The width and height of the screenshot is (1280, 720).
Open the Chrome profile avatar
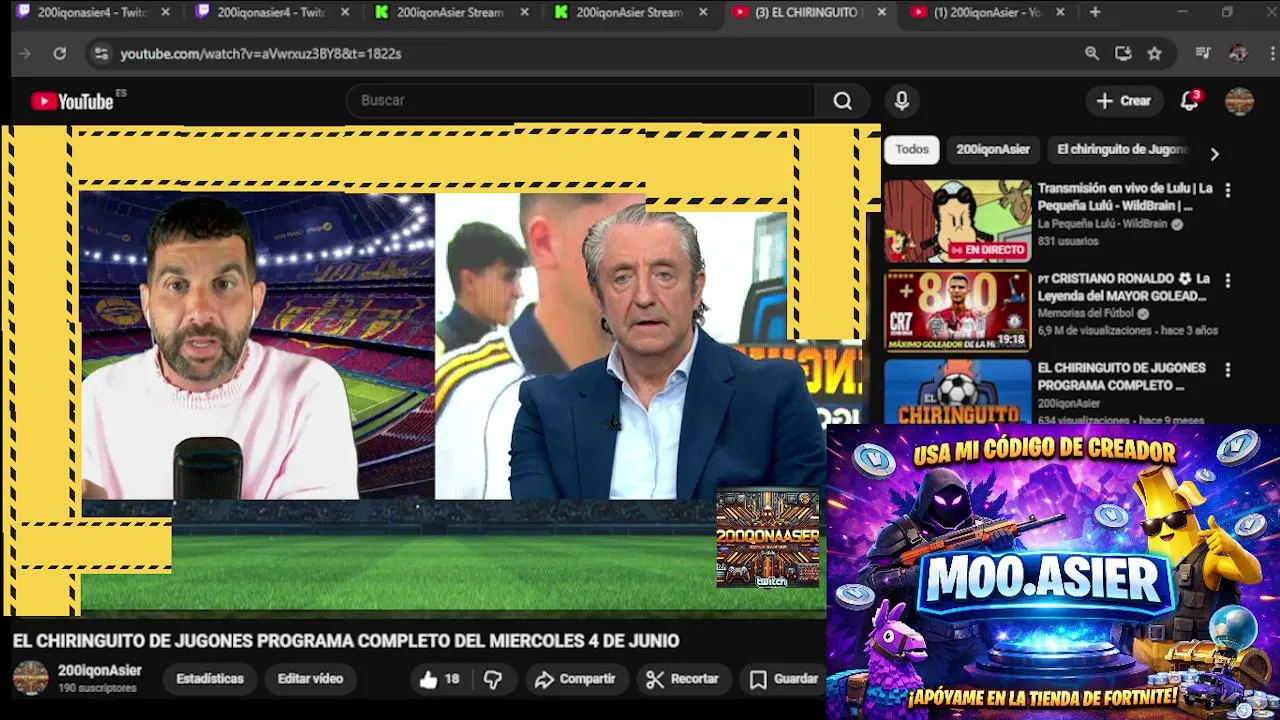tap(1238, 53)
